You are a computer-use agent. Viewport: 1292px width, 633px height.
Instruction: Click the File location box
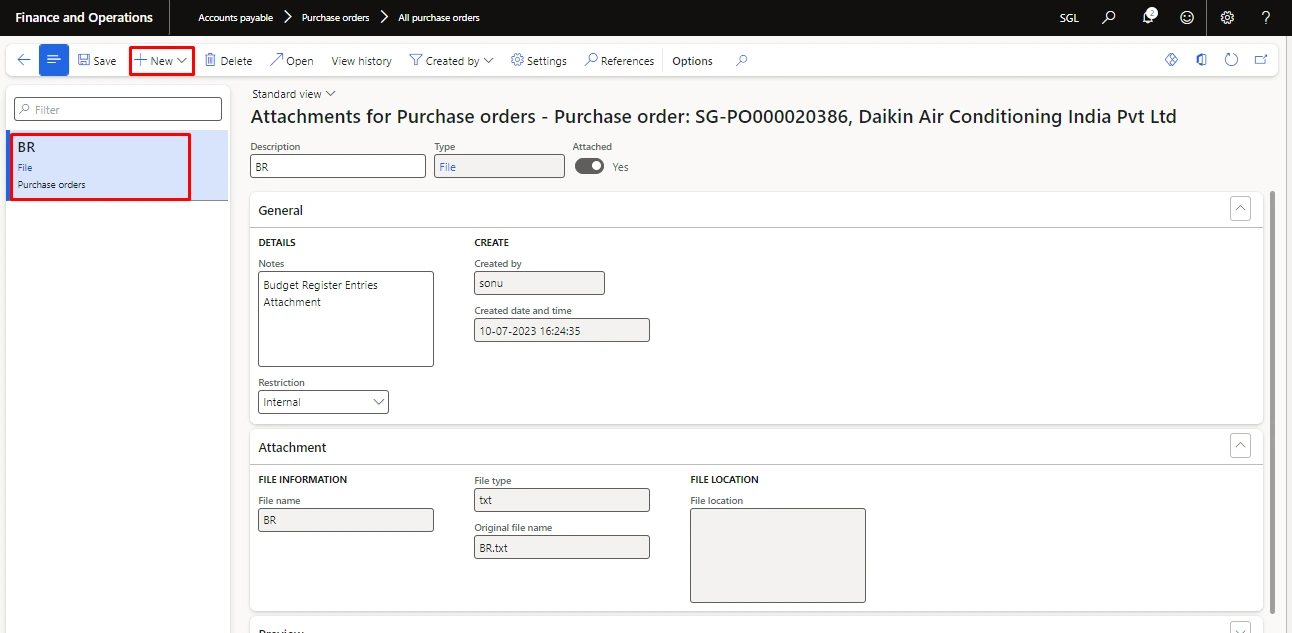click(x=778, y=556)
